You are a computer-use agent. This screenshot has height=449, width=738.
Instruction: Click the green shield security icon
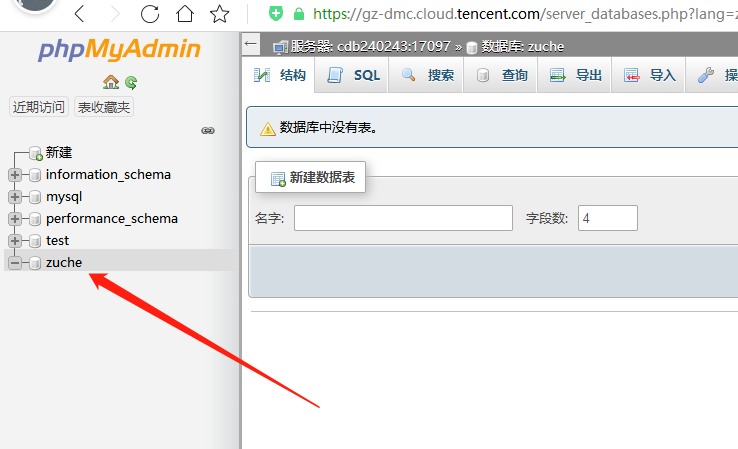[x=276, y=13]
